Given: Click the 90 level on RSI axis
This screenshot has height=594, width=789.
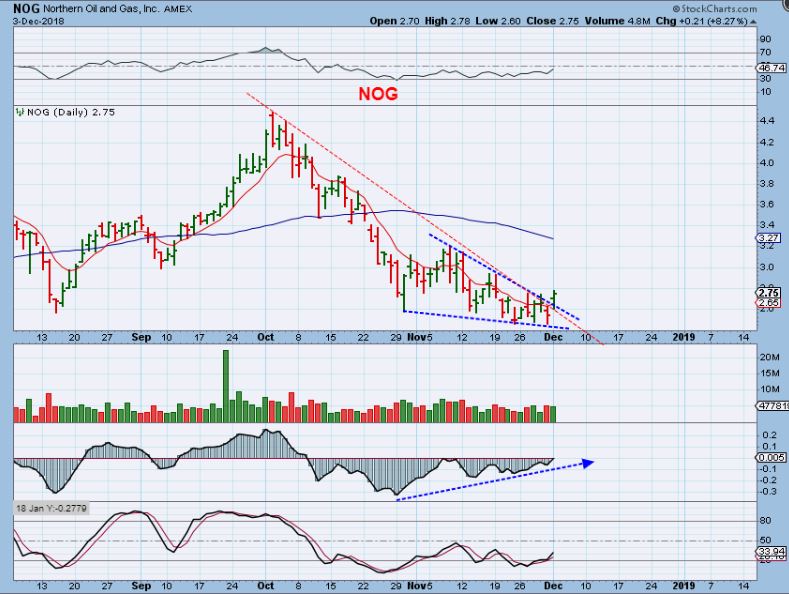Looking at the screenshot, I should click(765, 39).
